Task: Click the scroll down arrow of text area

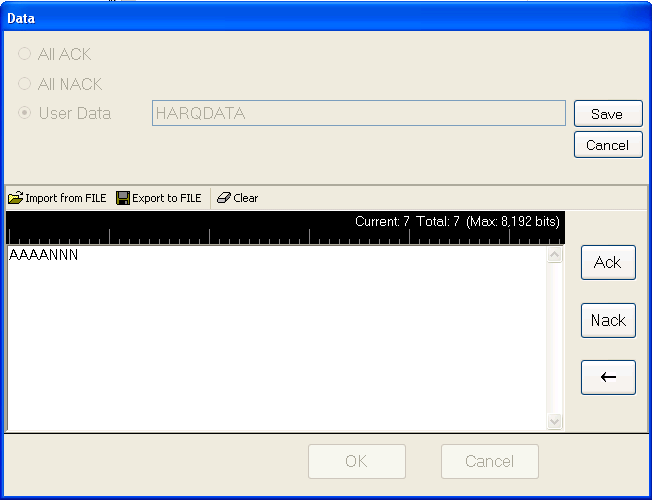Action: [x=554, y=421]
